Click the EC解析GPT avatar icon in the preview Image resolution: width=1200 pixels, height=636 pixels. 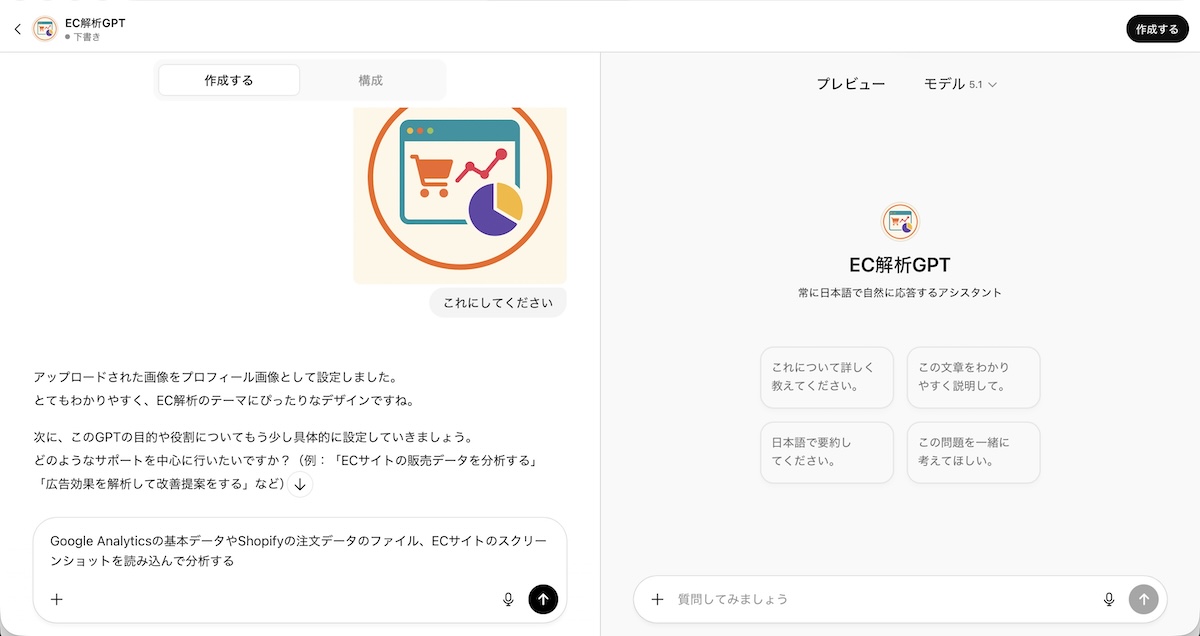(900, 220)
